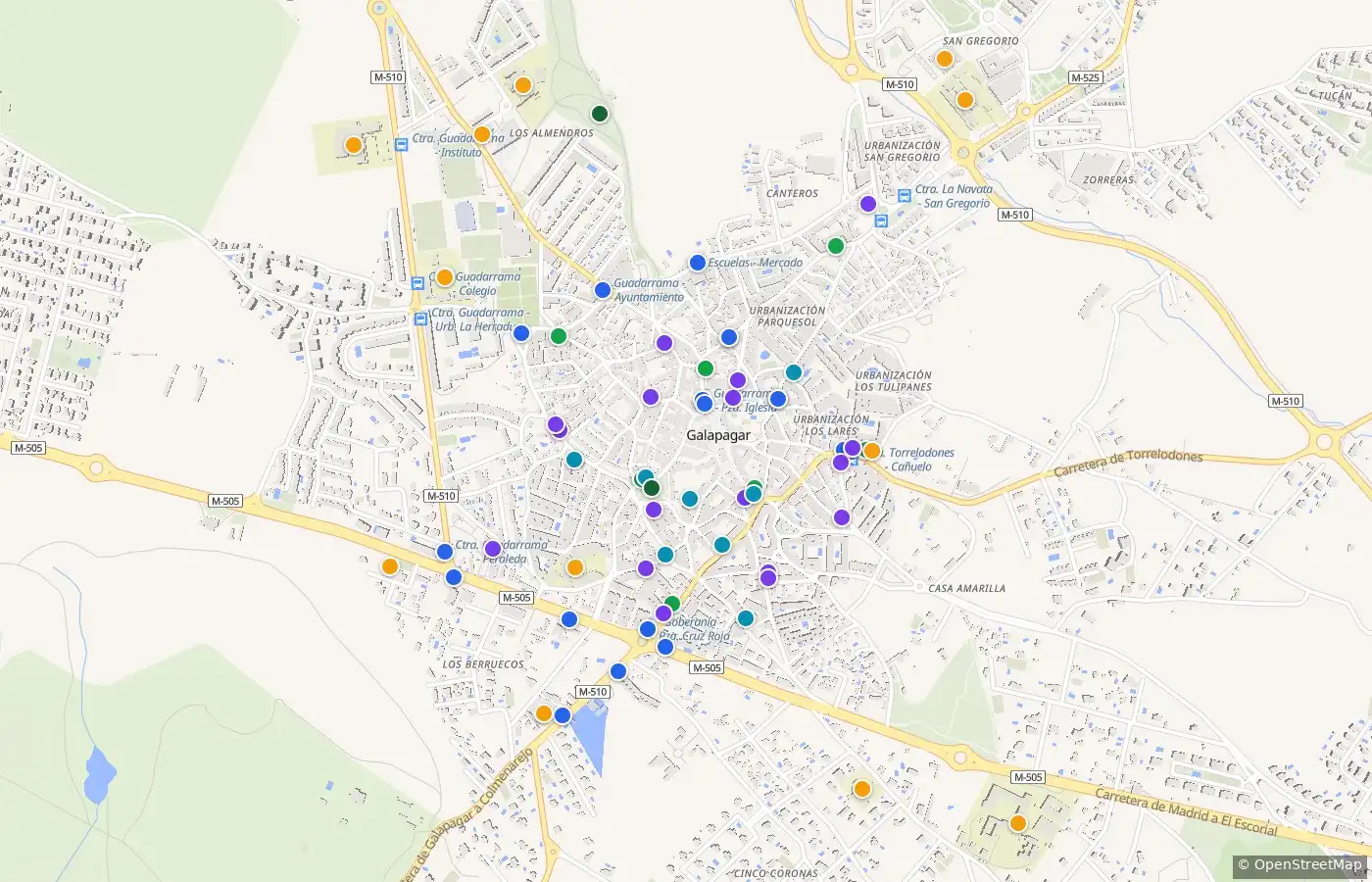This screenshot has height=882, width=1372.
Task: Select the orange marker beside Torrelodones - Cañuelo label
Action: [871, 451]
